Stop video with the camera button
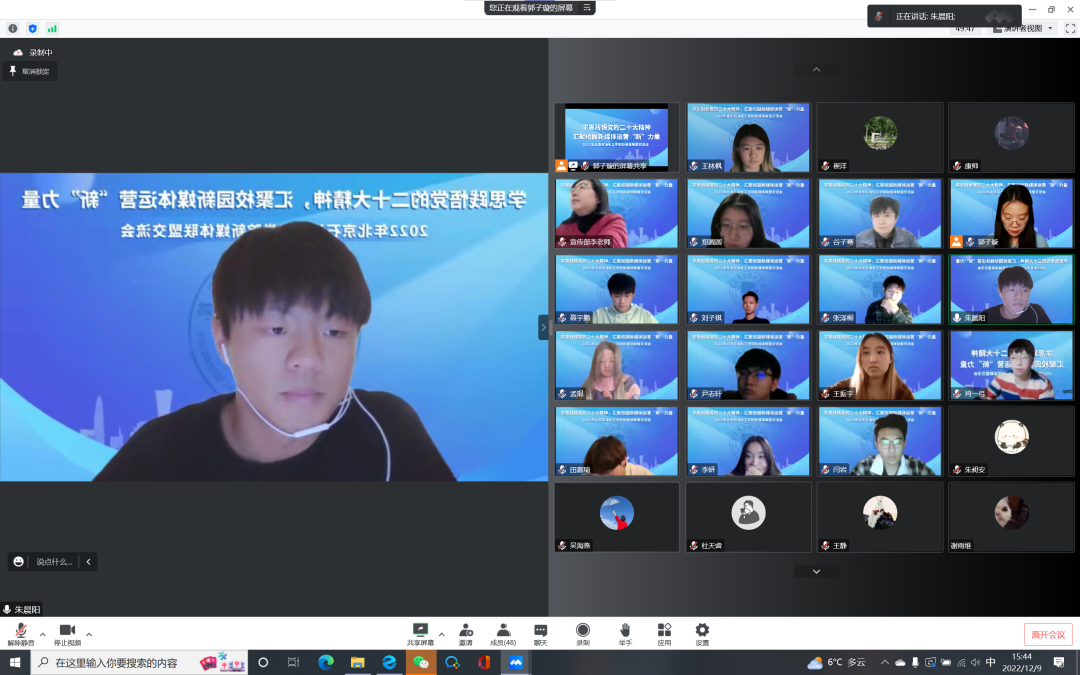The width and height of the screenshot is (1080, 675). 67,631
